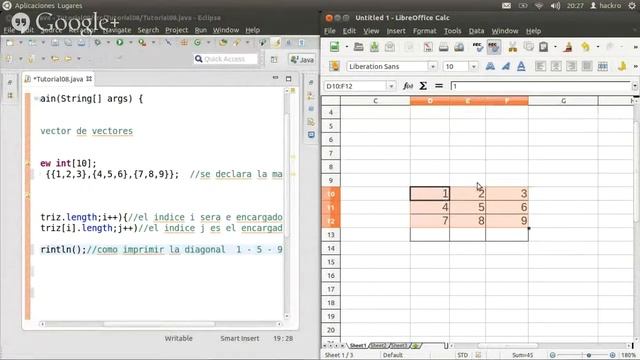Click the Print icon in Calc toolbar

pyautogui.click(x=443, y=47)
